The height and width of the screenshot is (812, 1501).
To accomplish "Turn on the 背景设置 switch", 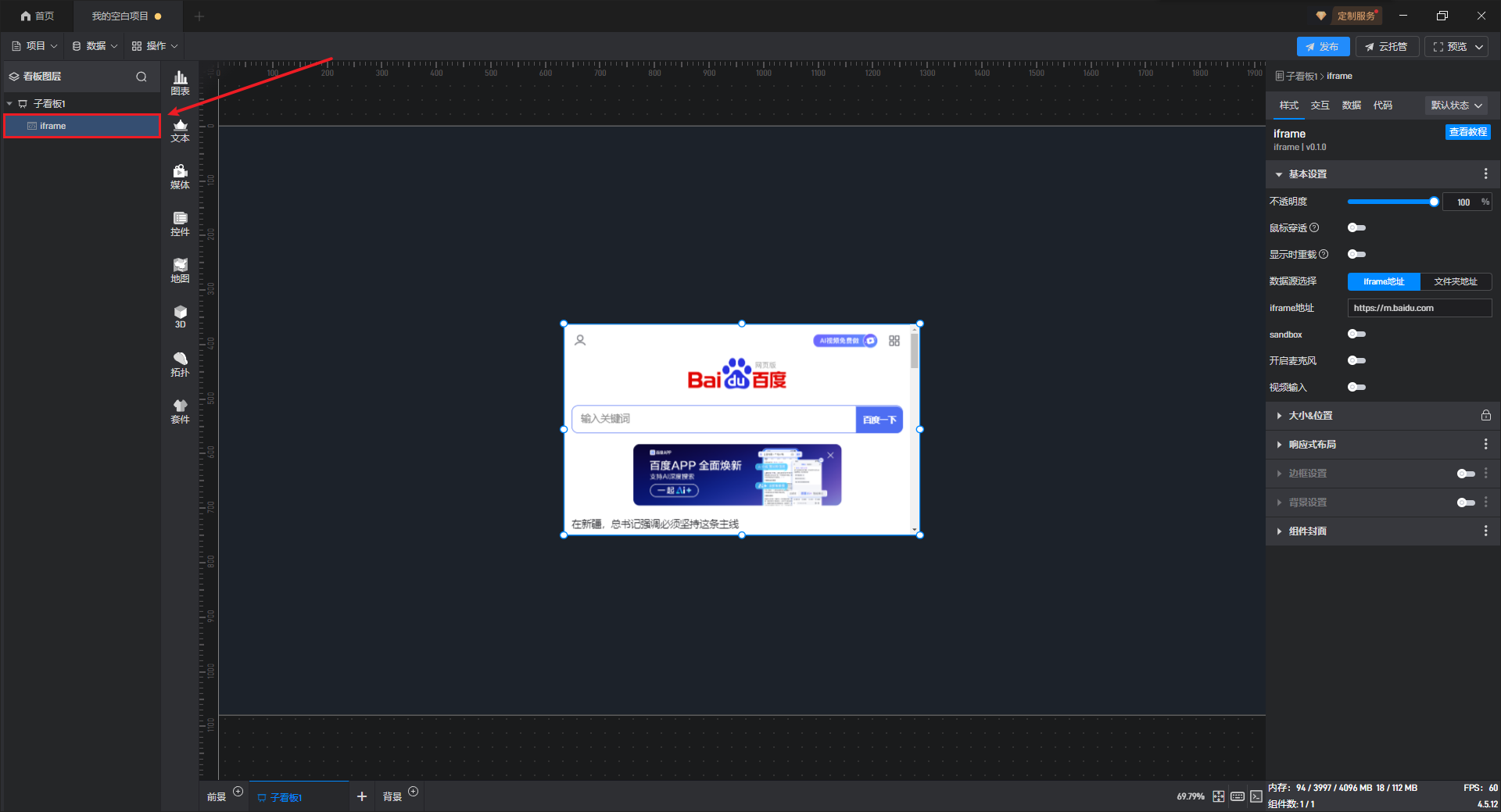I will [x=1466, y=503].
